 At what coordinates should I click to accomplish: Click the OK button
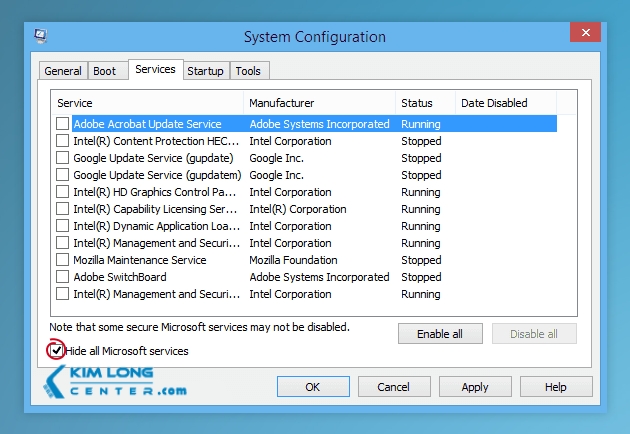click(312, 387)
